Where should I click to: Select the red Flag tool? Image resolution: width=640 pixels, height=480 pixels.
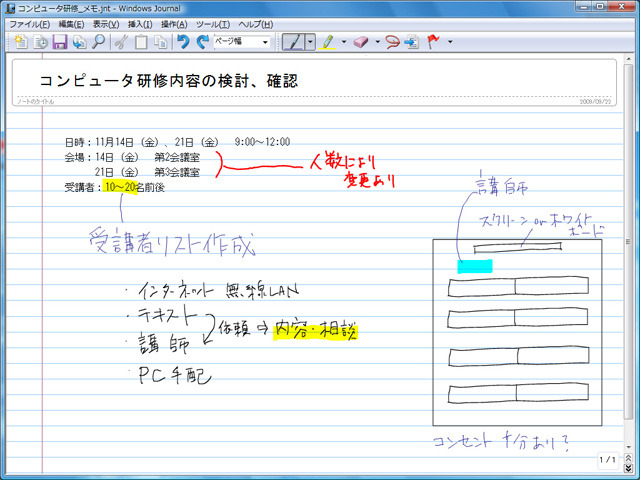coord(433,42)
